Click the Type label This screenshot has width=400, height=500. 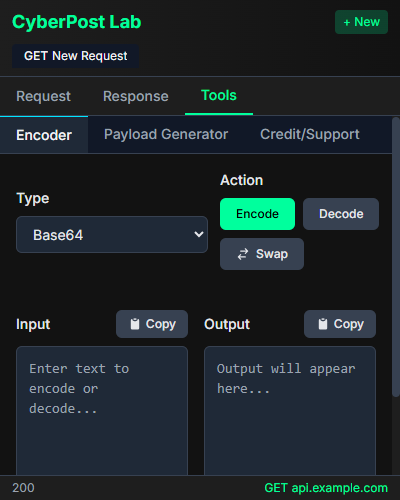coord(33,198)
